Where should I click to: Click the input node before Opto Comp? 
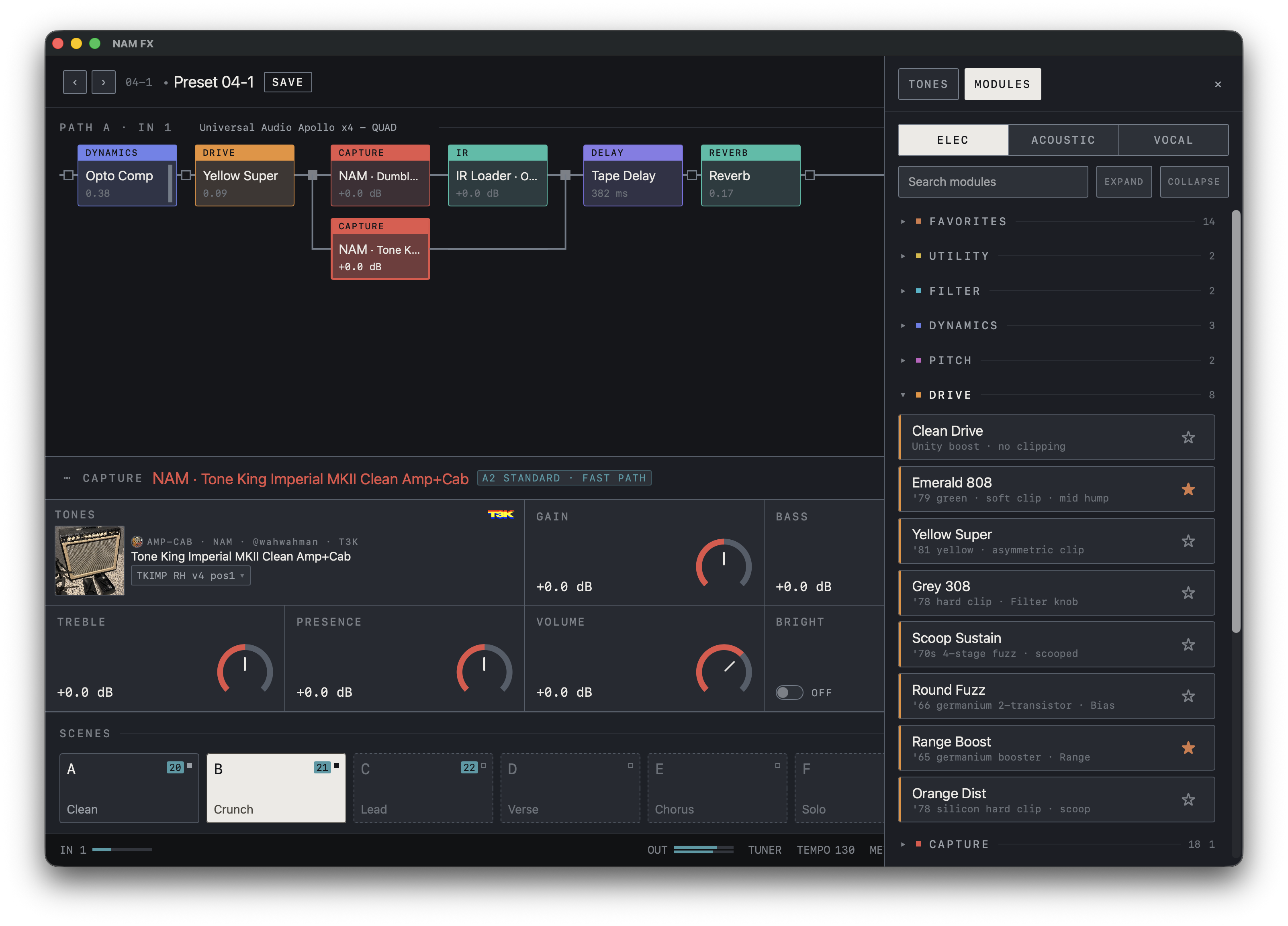point(68,175)
